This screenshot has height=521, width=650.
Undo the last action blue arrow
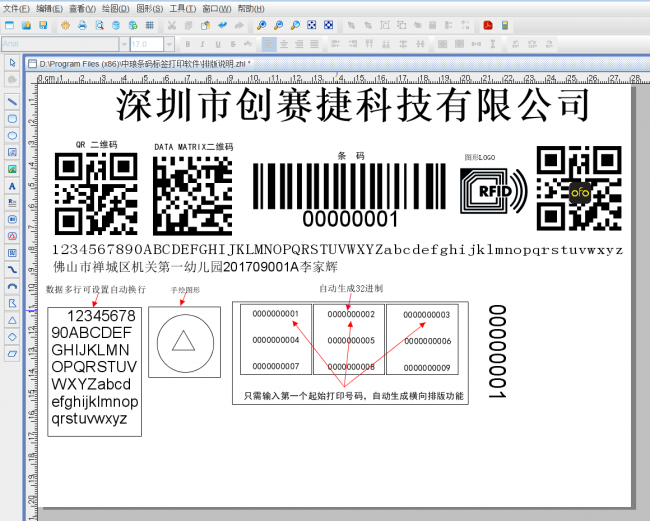(223, 26)
